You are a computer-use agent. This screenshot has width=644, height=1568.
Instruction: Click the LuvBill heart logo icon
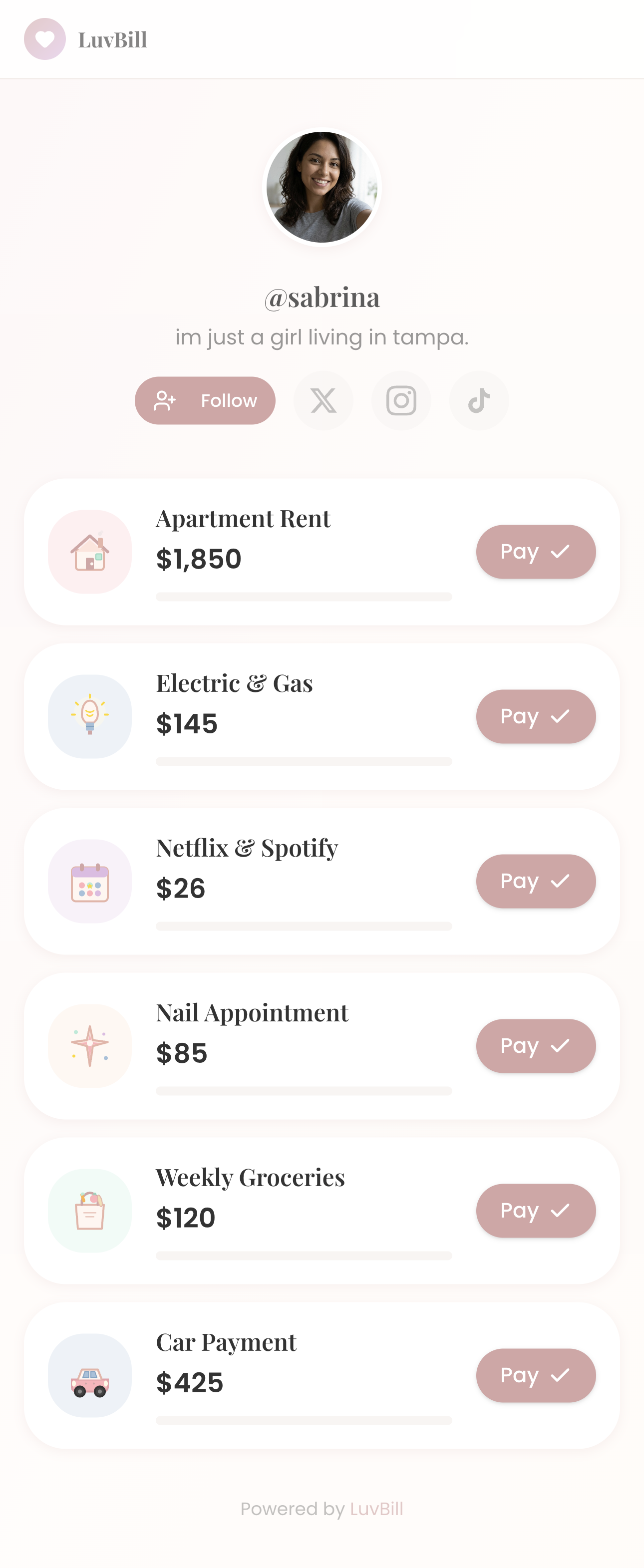(44, 39)
